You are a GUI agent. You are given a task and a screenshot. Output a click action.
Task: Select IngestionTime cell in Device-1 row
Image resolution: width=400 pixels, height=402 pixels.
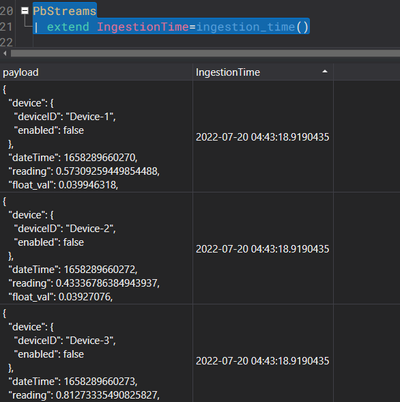pos(262,137)
